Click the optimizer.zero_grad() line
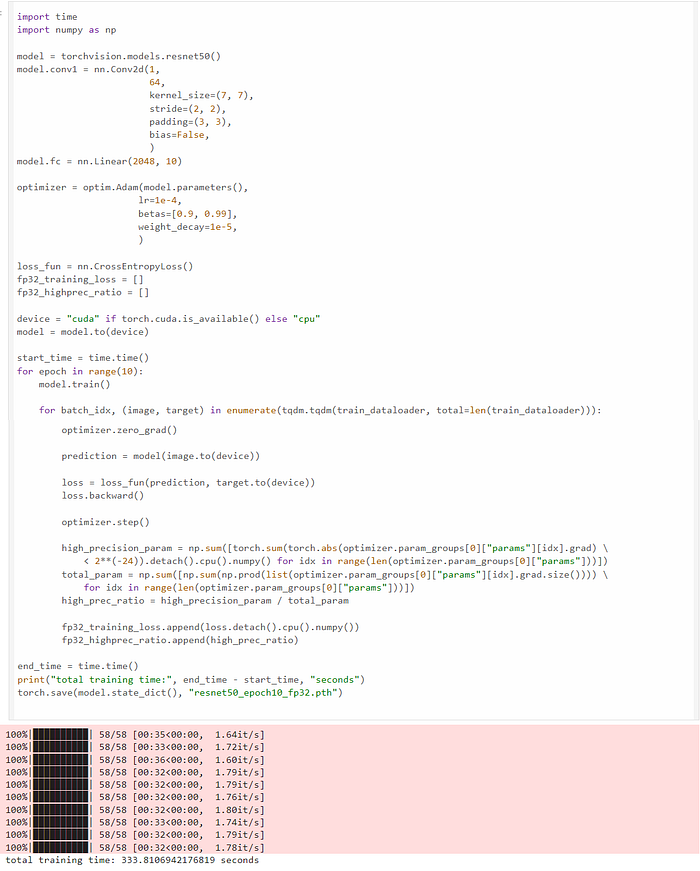 (x=119, y=430)
